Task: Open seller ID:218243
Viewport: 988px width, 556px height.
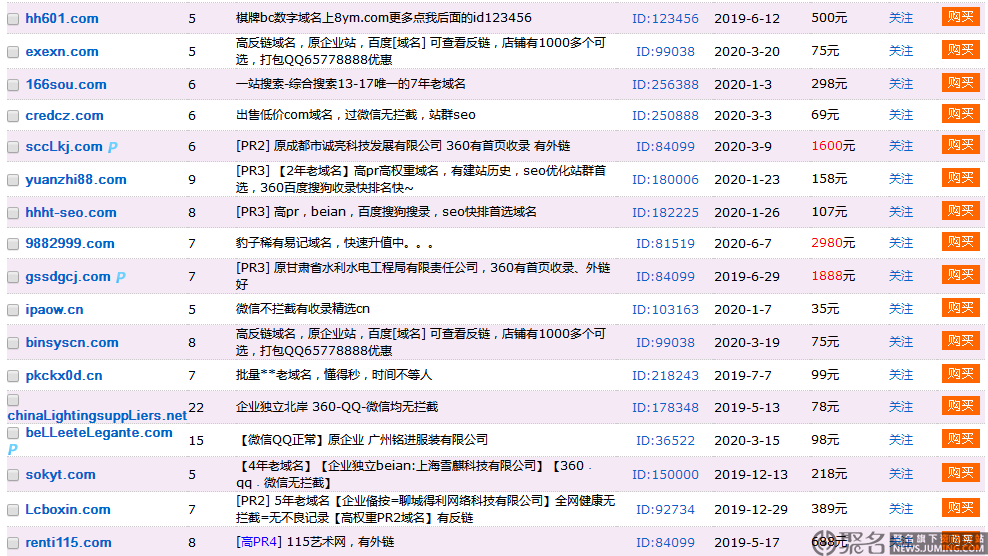Action: [665, 375]
